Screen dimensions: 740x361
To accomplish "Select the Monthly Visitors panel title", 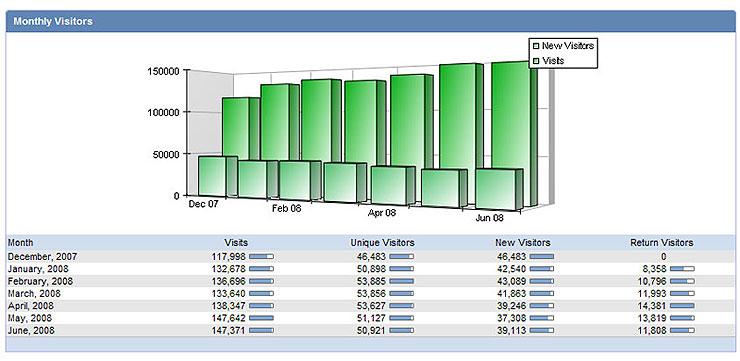I will [x=53, y=21].
